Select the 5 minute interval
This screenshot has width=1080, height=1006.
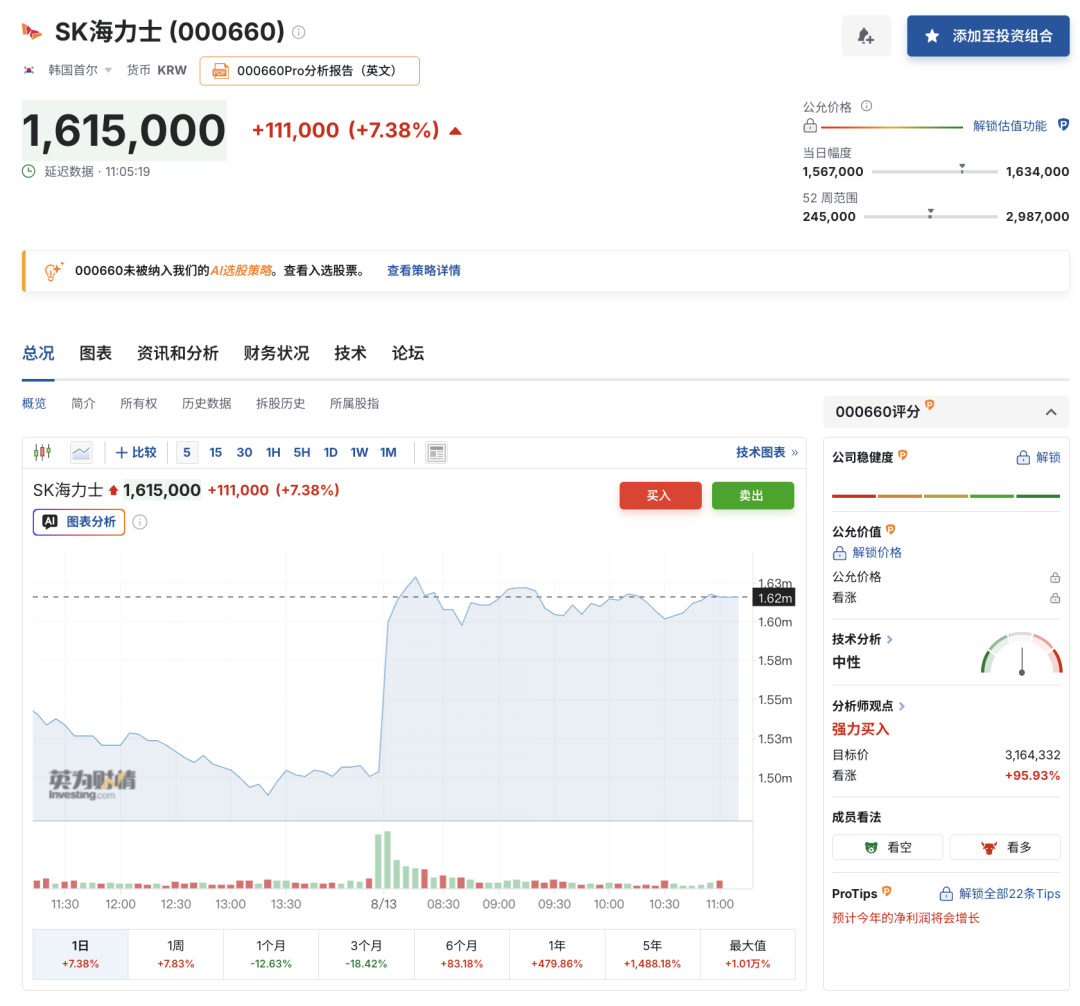(x=187, y=452)
